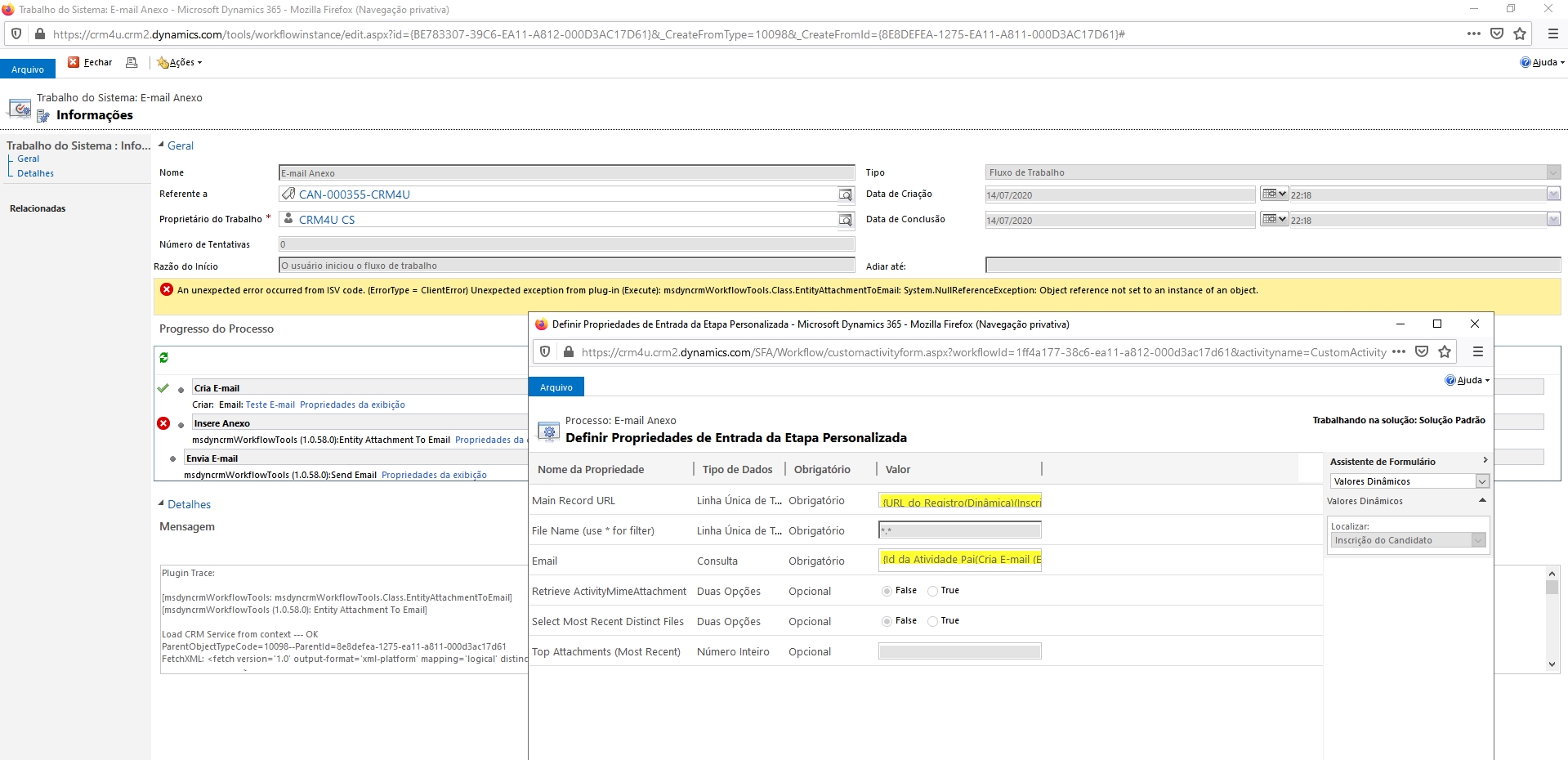
Task: Open Ajuda help in the popup window
Action: (1467, 380)
